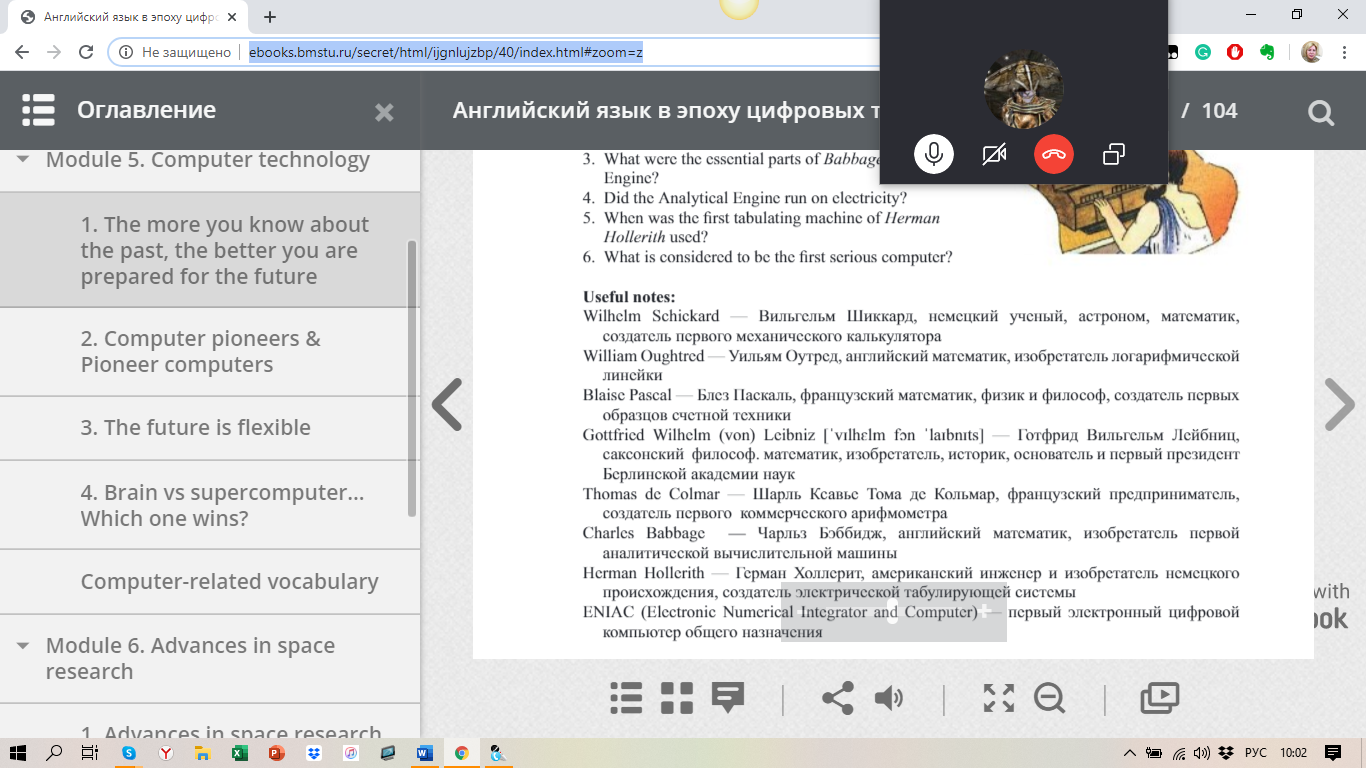The height and width of the screenshot is (768, 1366).
Task: Close the Оглавление sidebar panel
Action: click(384, 112)
